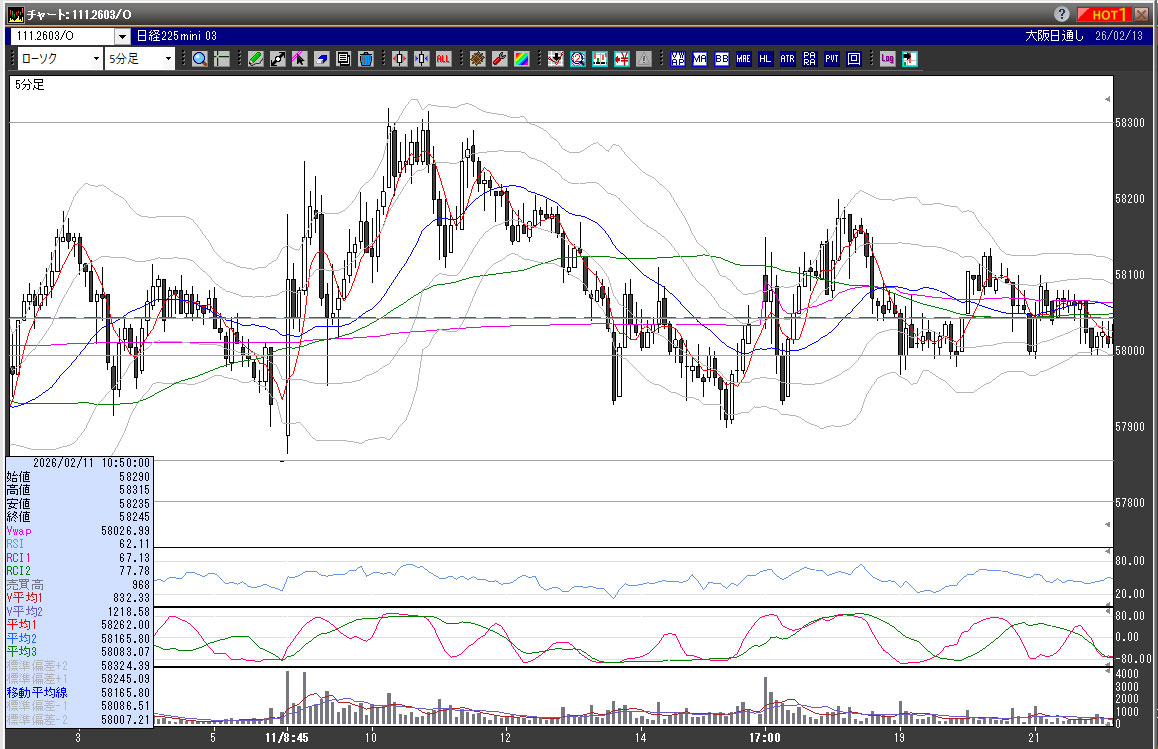
Task: Click the red ALL toolbar button
Action: [x=443, y=59]
